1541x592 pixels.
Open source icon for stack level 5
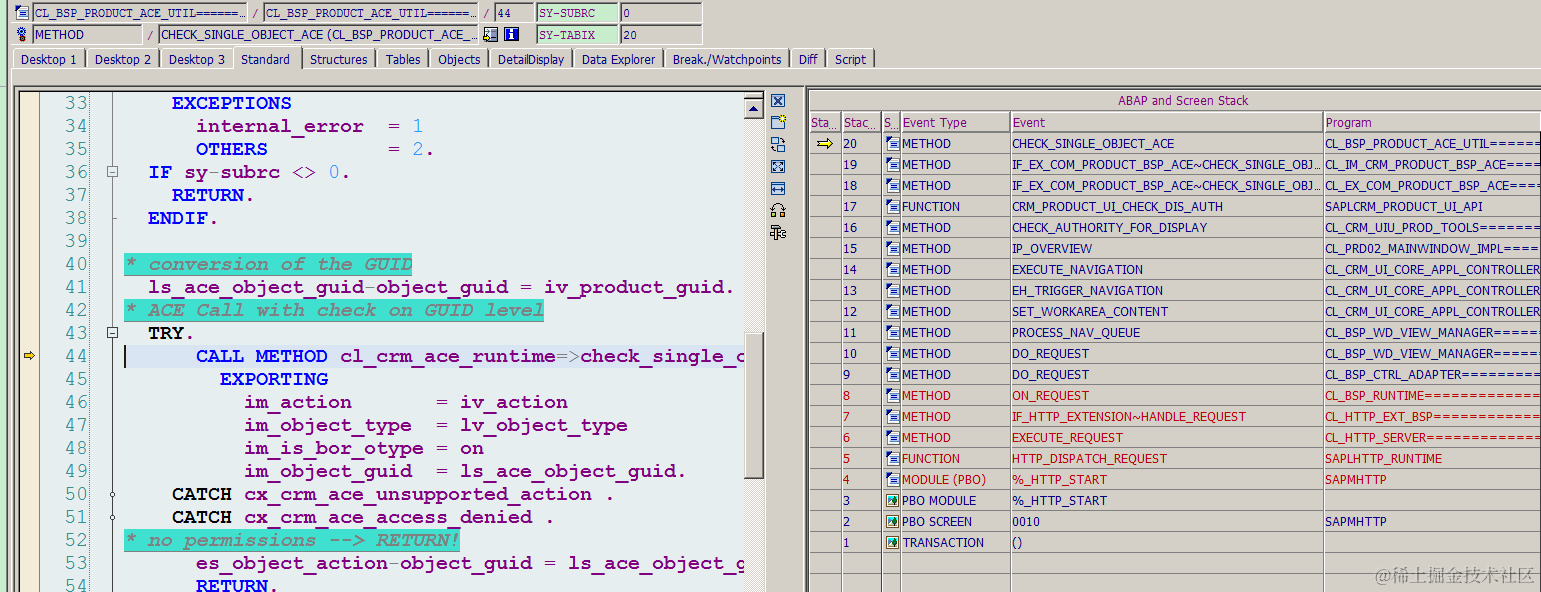pyautogui.click(x=892, y=459)
